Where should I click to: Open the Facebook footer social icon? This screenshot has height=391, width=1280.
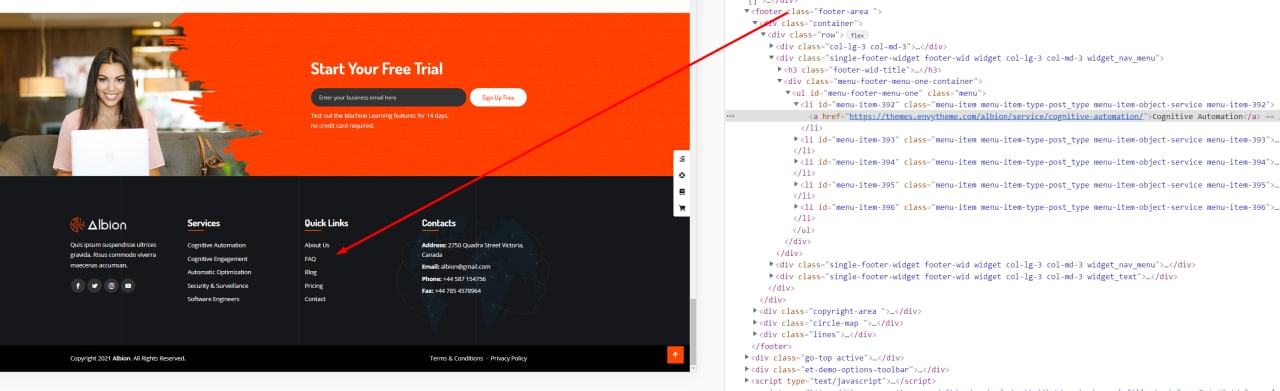78,285
